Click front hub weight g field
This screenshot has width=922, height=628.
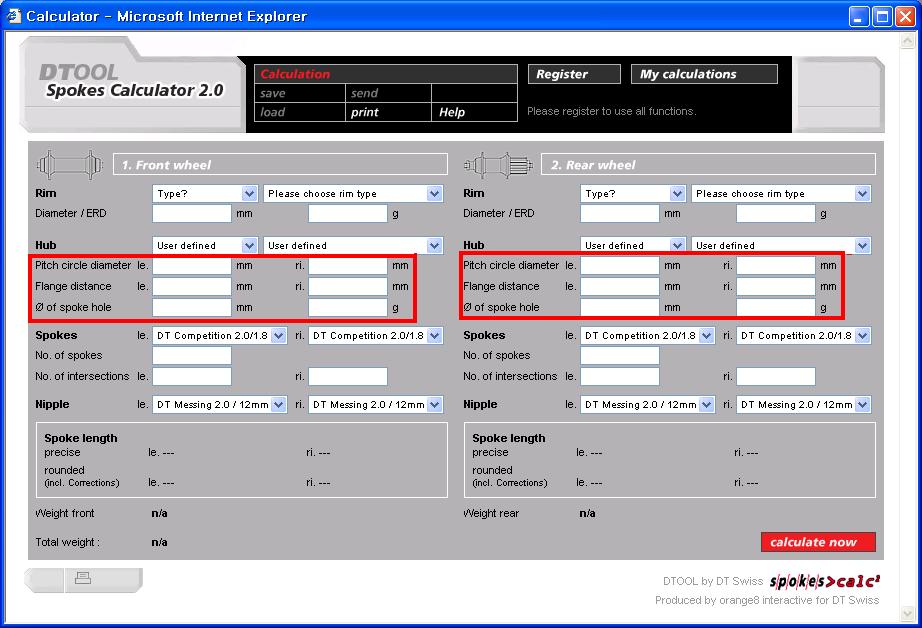pyautogui.click(x=348, y=308)
